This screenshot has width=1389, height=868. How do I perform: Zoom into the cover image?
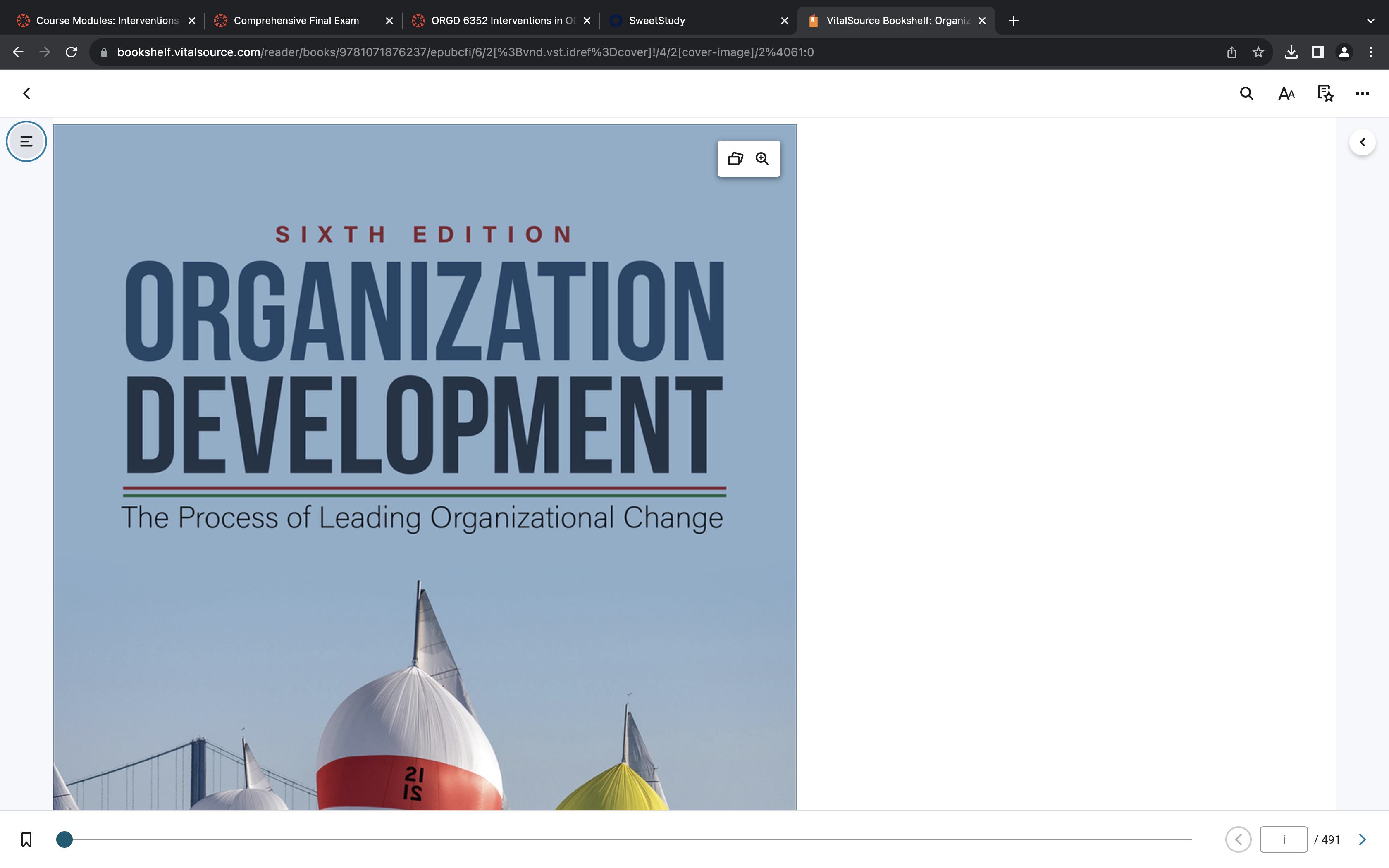click(x=762, y=159)
